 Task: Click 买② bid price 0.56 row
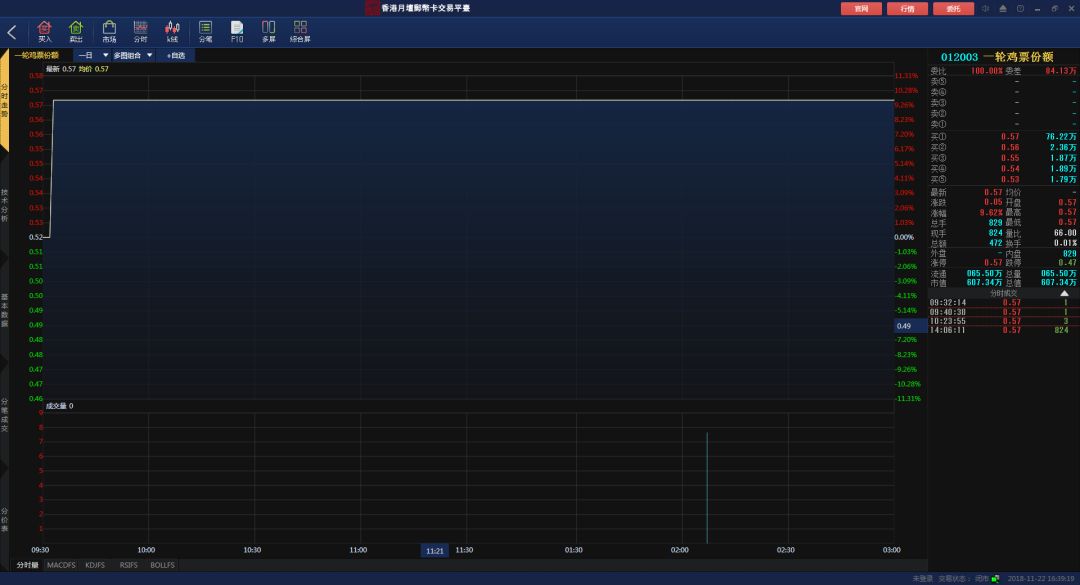click(1003, 147)
